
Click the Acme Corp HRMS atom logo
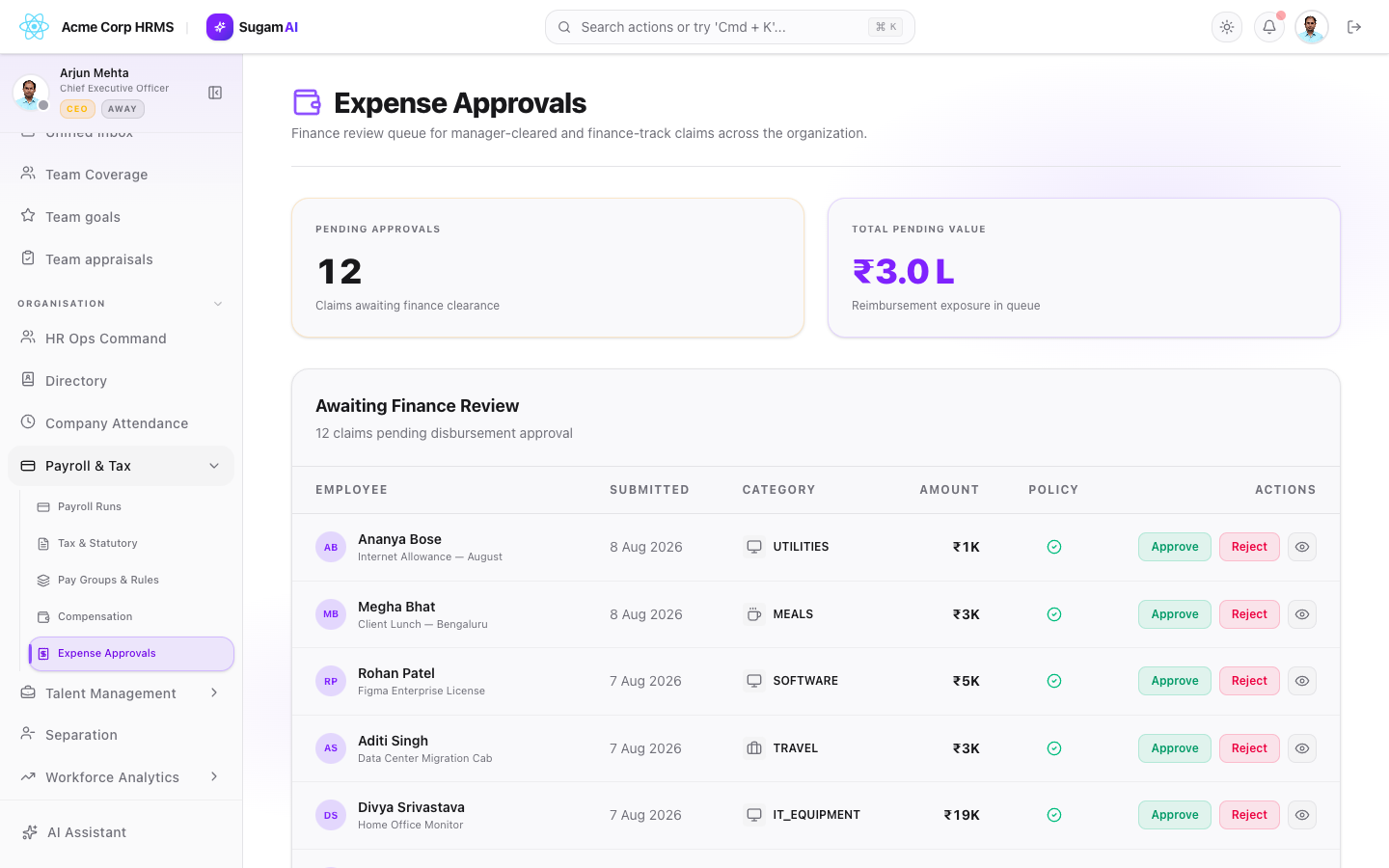click(34, 27)
